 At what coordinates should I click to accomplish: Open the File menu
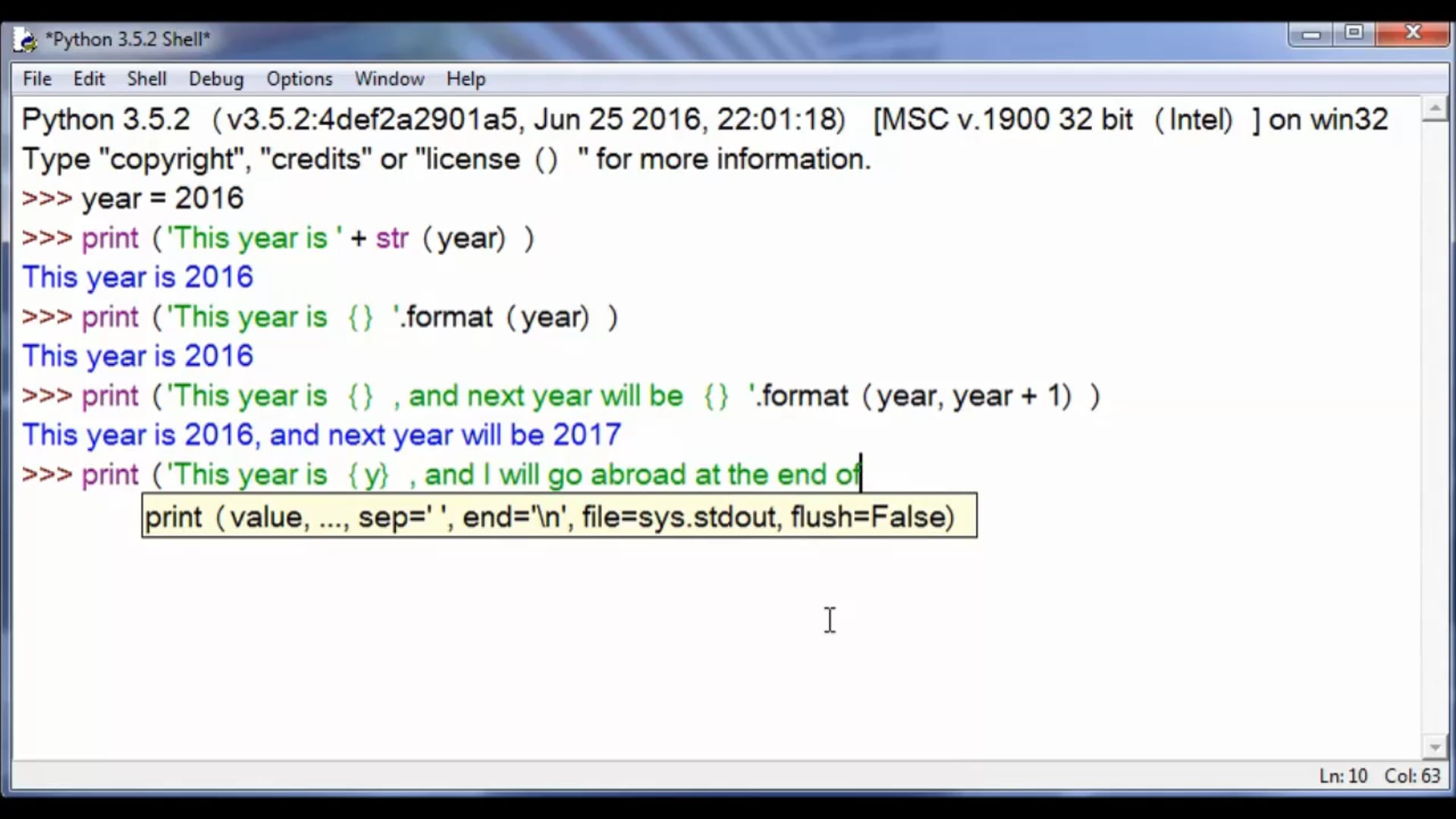pyautogui.click(x=36, y=78)
